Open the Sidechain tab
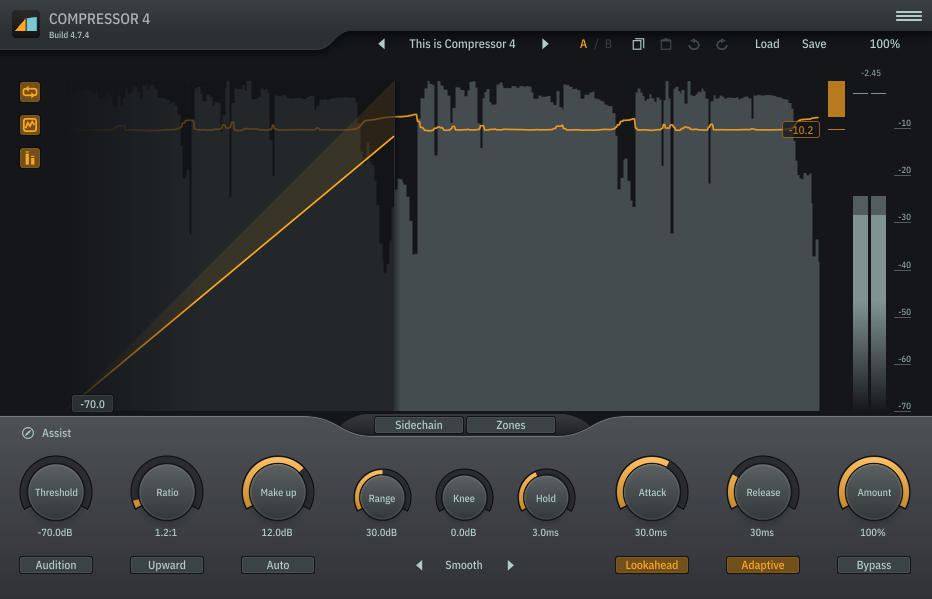The image size is (932, 599). pos(418,425)
